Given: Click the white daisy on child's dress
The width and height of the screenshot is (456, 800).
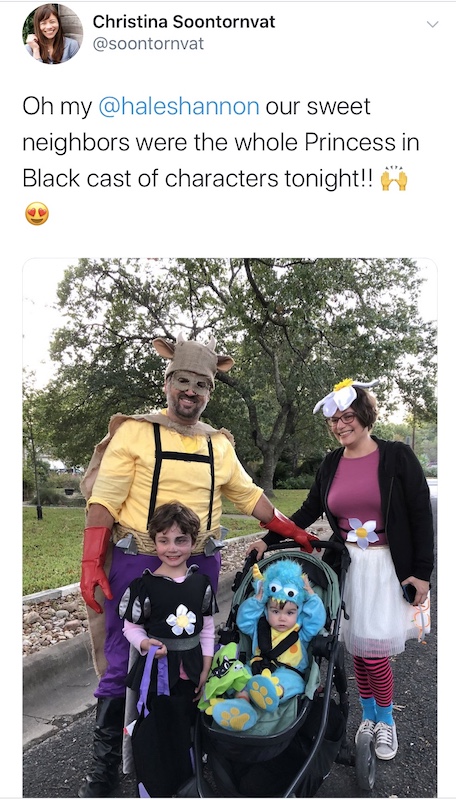Looking at the screenshot, I should pyautogui.click(x=181, y=619).
